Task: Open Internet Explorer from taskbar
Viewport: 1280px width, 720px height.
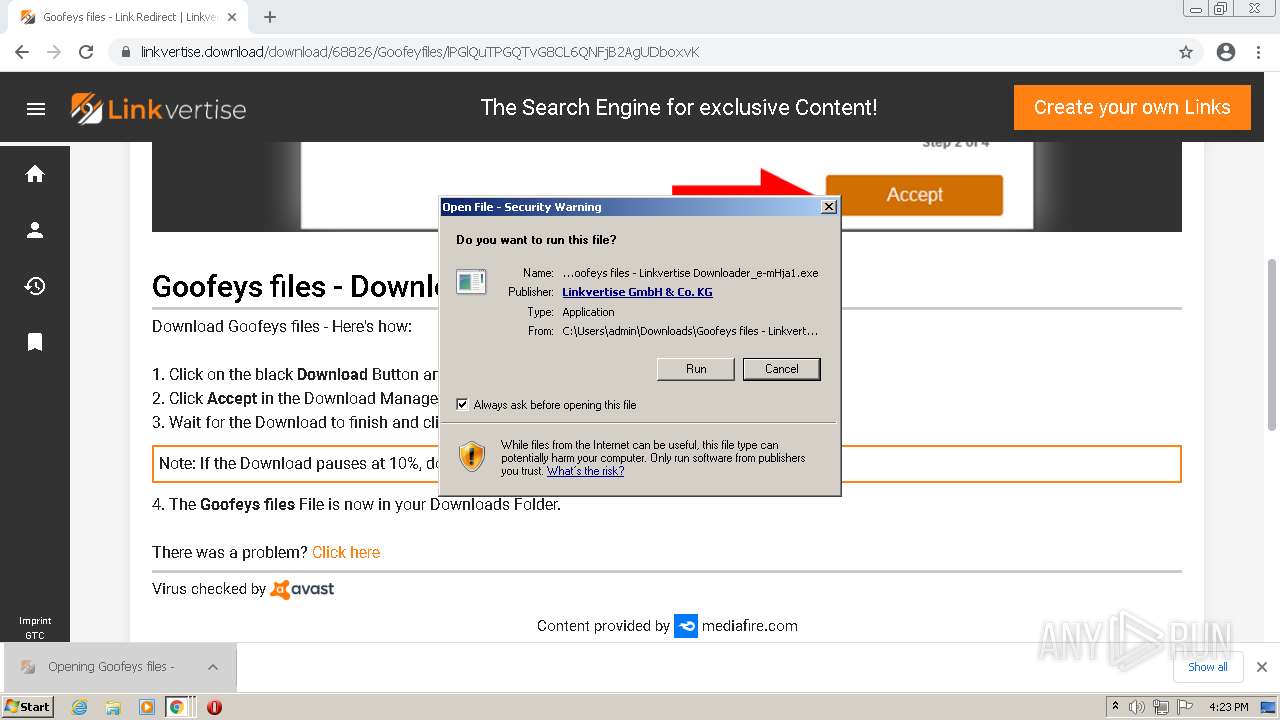Action: click(x=79, y=707)
